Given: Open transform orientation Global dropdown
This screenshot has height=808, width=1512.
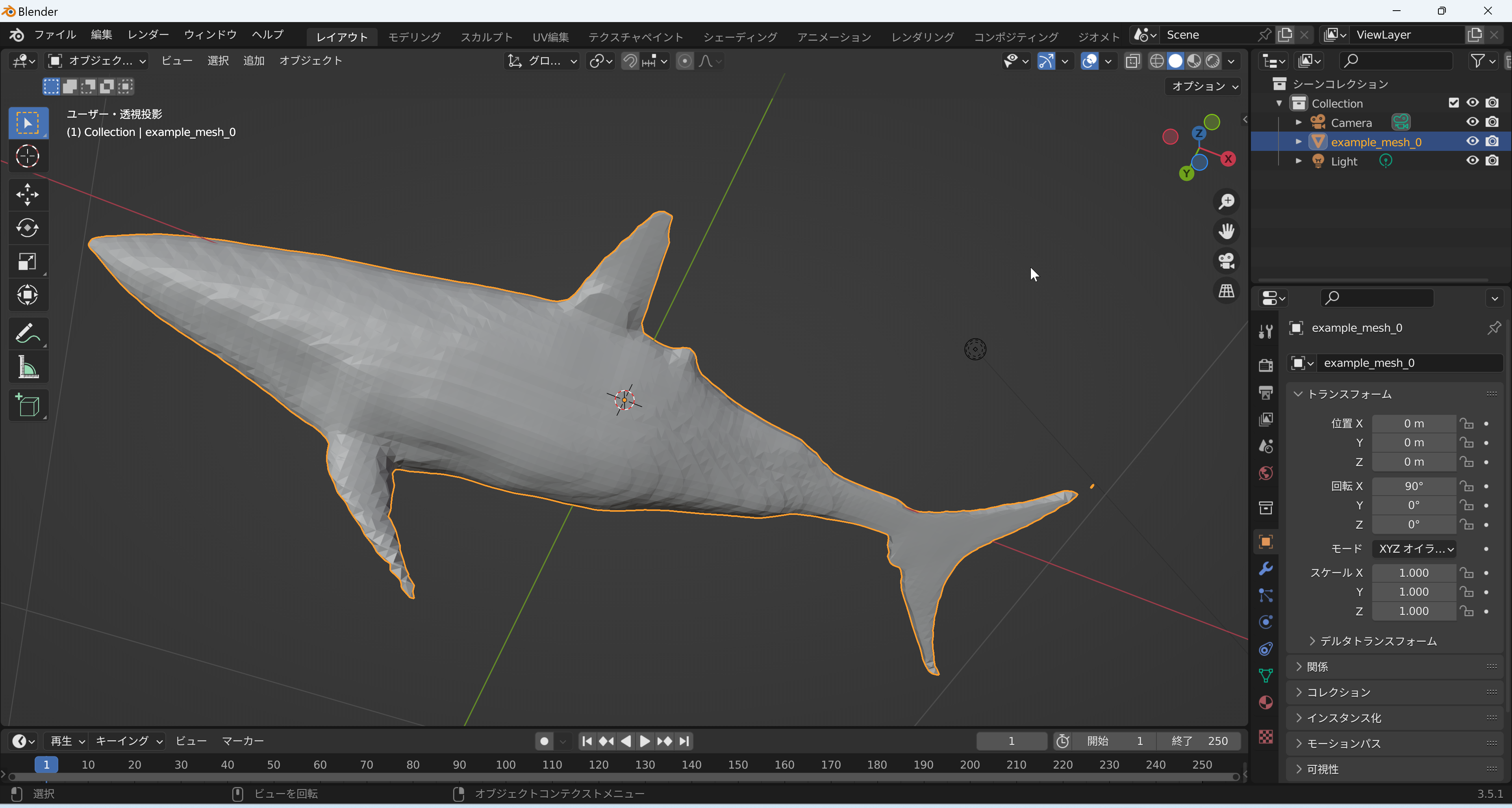Looking at the screenshot, I should click(542, 61).
